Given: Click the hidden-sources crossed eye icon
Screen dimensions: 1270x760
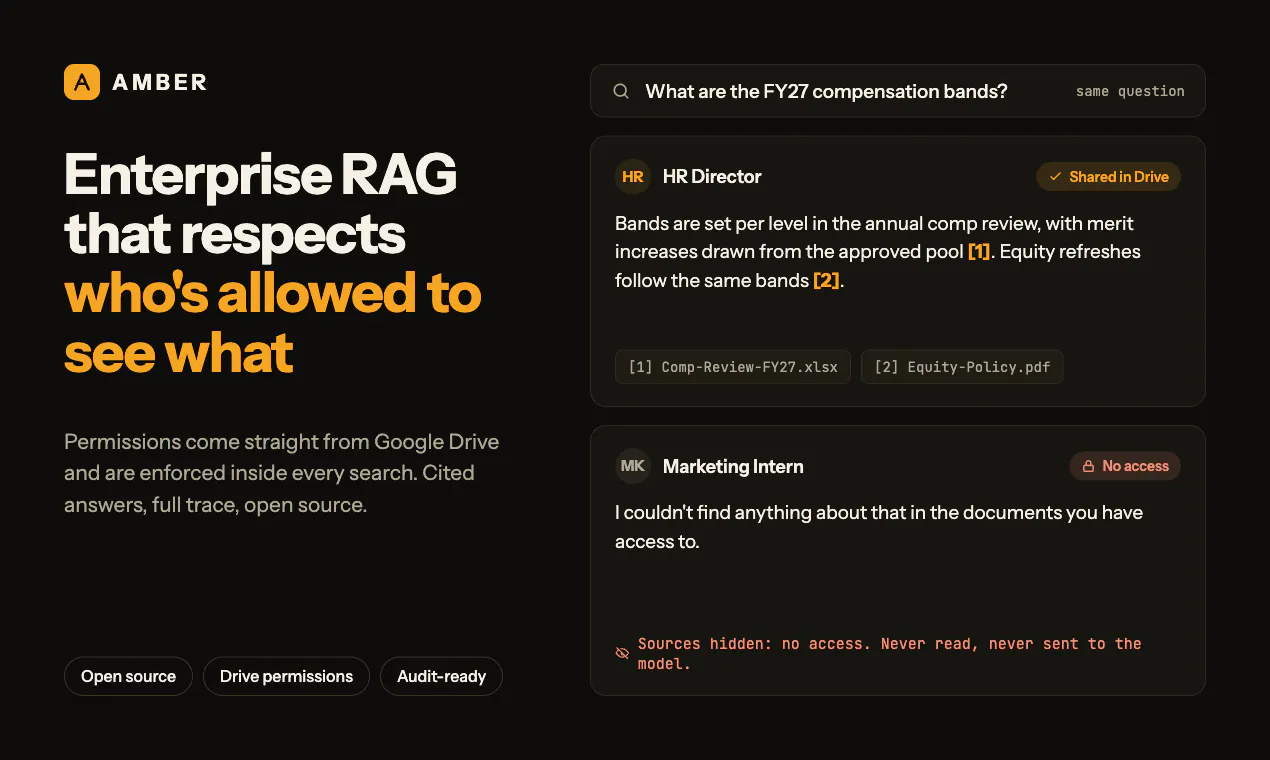Looking at the screenshot, I should point(622,653).
